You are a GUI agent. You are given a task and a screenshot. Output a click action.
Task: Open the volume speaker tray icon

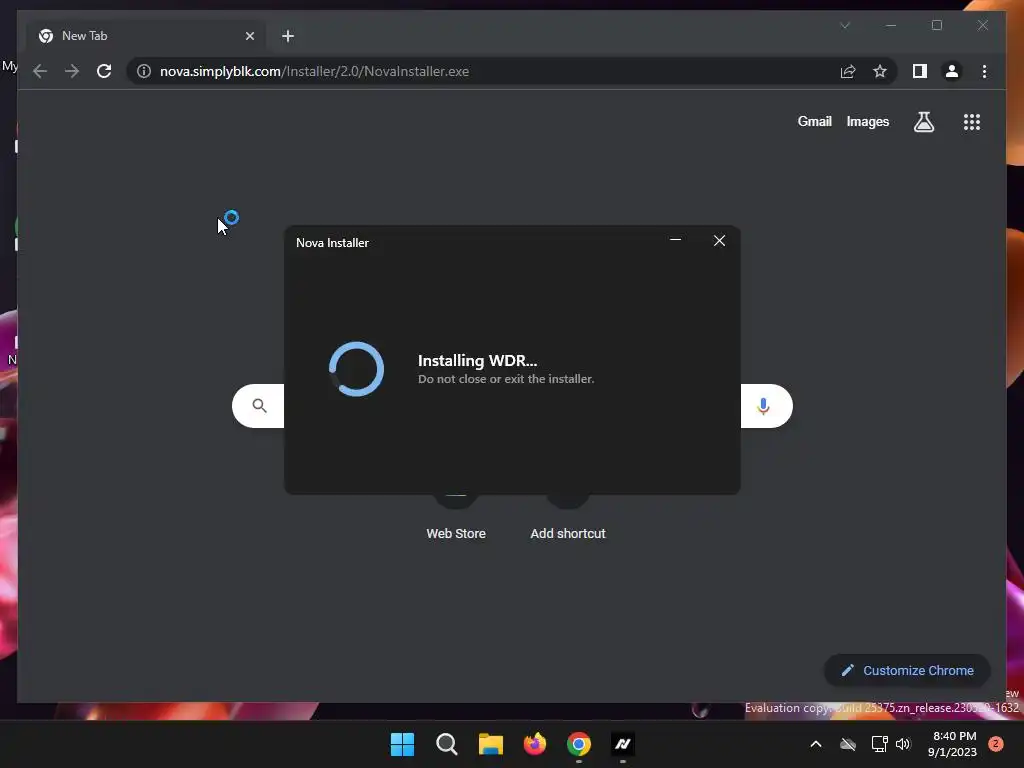pyautogui.click(x=903, y=744)
